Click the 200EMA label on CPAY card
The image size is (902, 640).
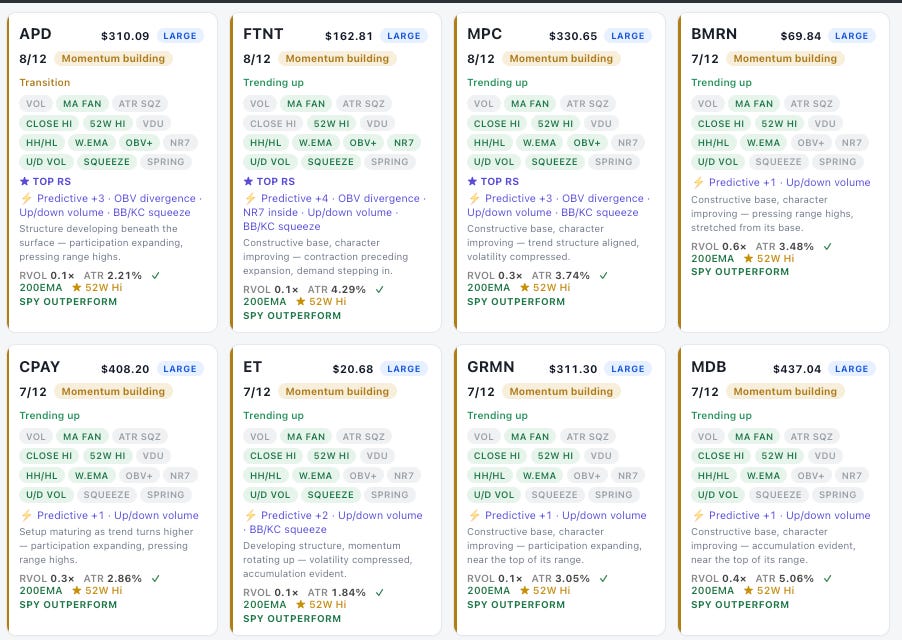[41, 591]
